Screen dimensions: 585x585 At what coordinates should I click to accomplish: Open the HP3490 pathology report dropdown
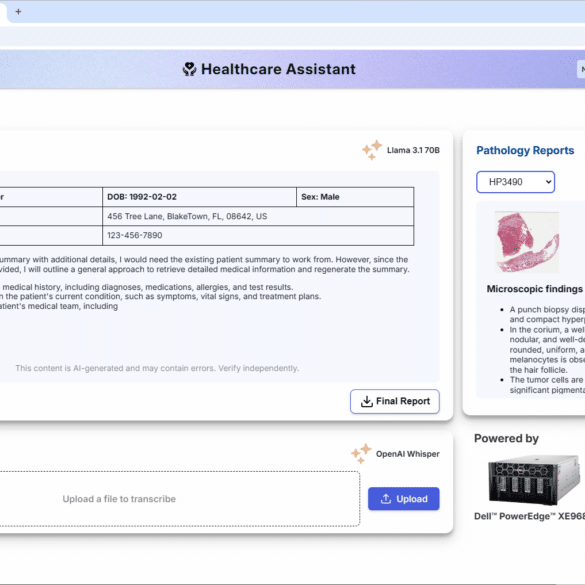click(515, 182)
